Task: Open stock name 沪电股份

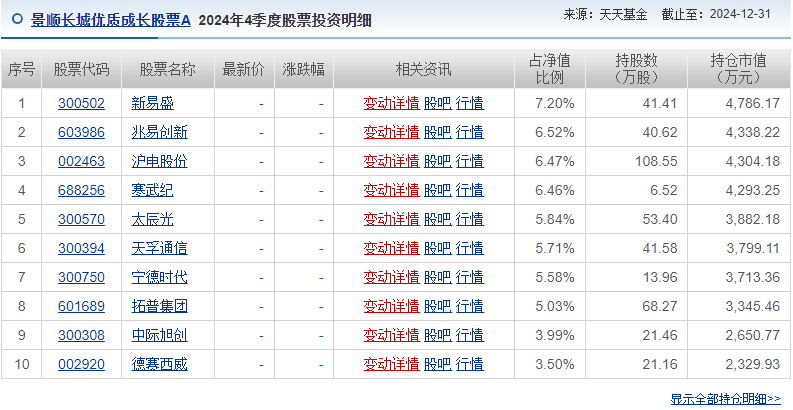Action: coord(160,161)
